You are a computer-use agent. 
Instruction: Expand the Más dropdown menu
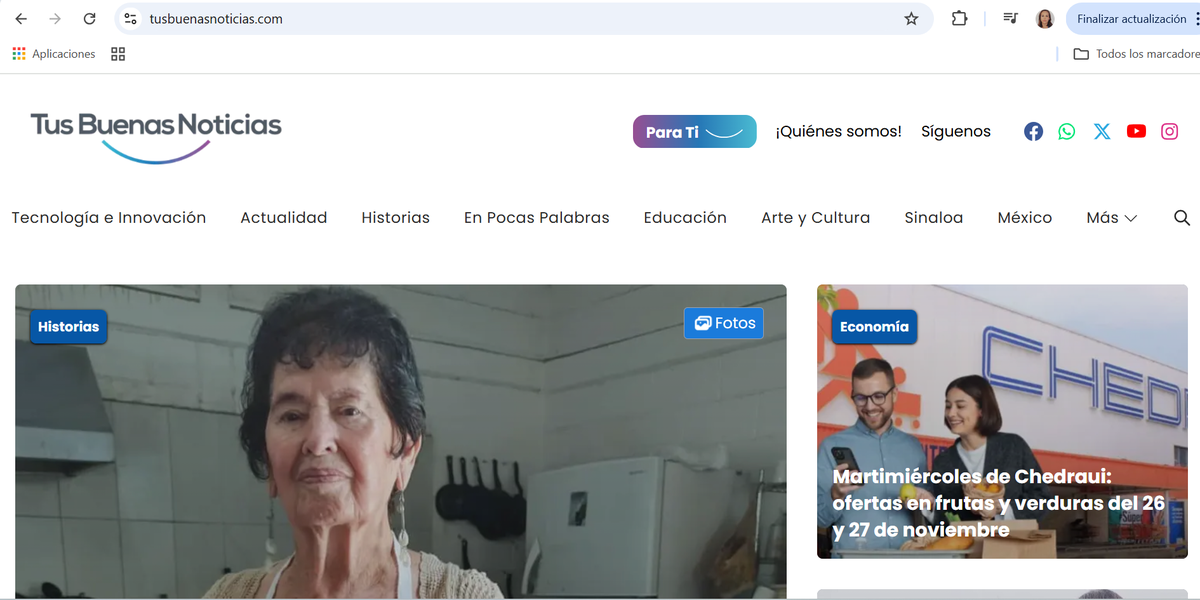pyautogui.click(x=1112, y=218)
